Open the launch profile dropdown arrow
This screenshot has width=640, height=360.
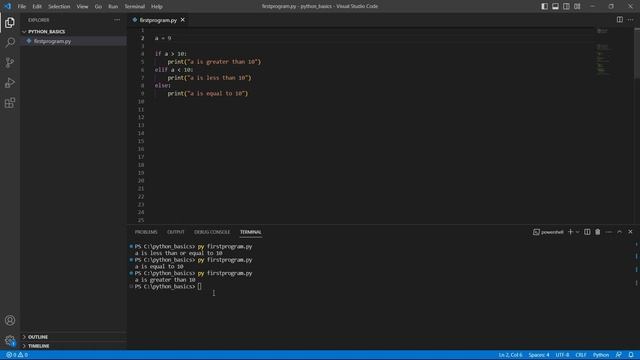pos(577,232)
